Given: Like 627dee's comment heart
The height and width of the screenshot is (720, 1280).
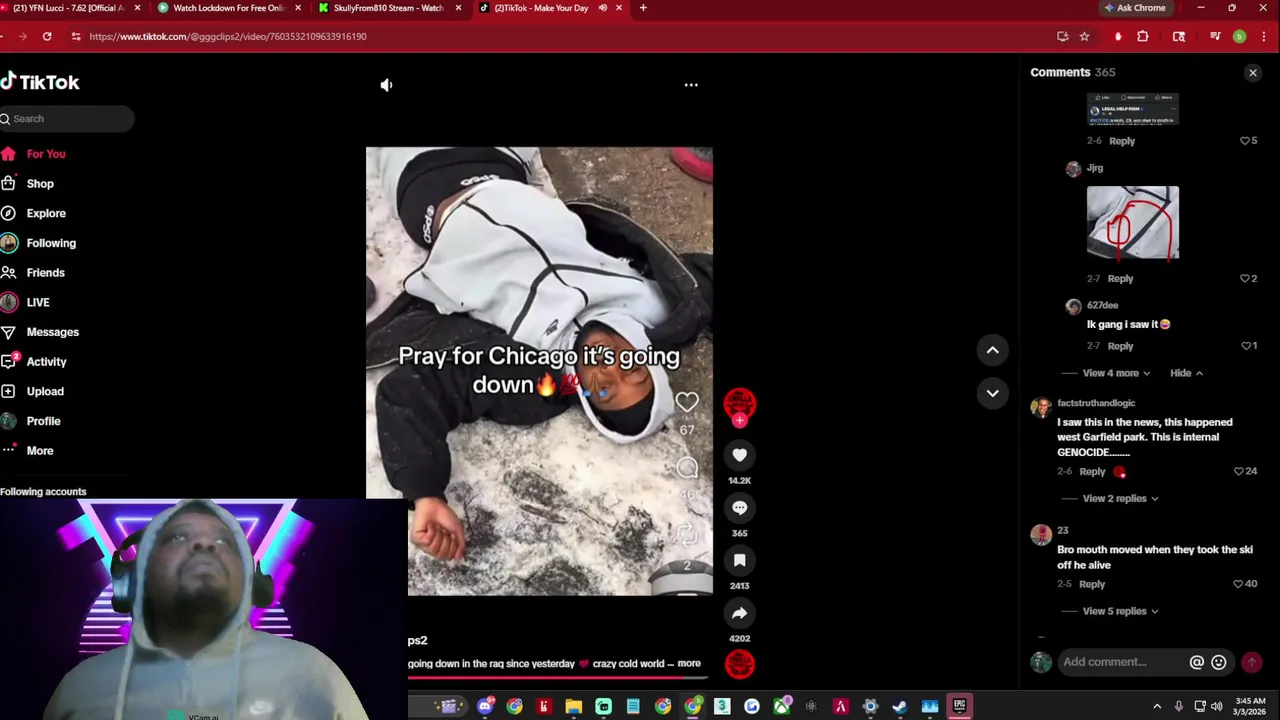Looking at the screenshot, I should pos(1246,346).
